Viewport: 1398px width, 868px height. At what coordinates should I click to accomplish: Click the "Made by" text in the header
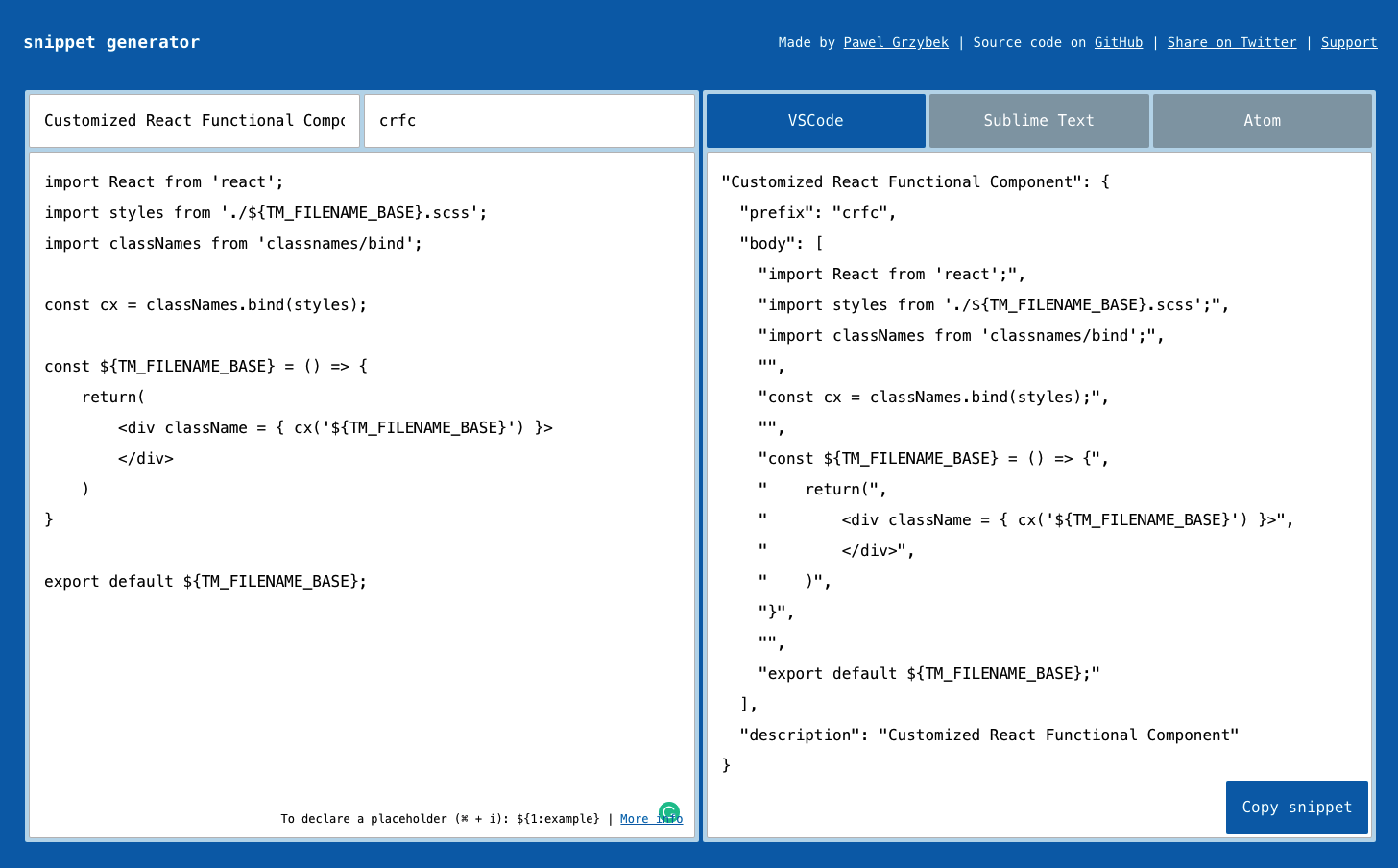[807, 42]
